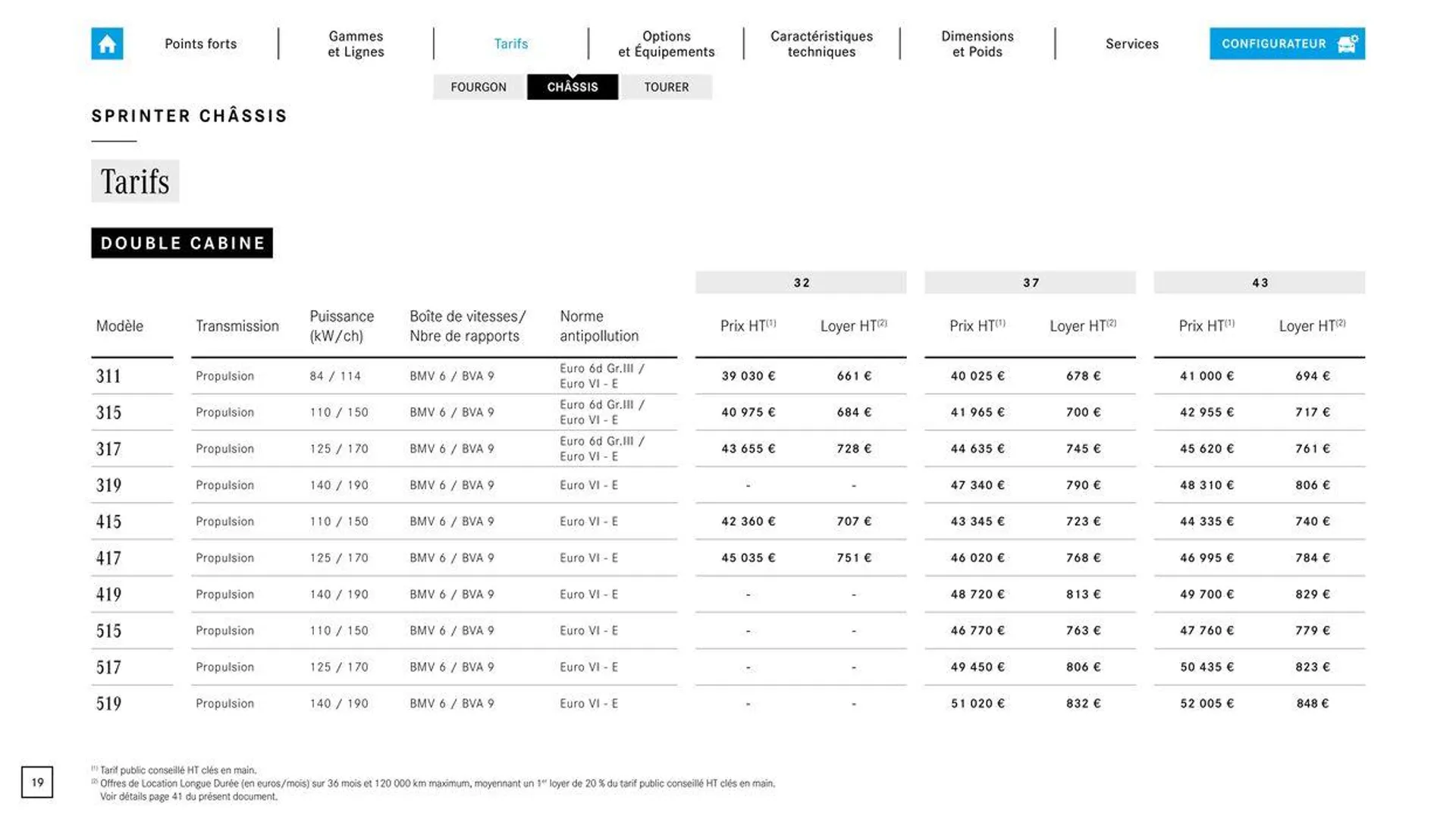Open Options et Équipements section

[x=667, y=44]
